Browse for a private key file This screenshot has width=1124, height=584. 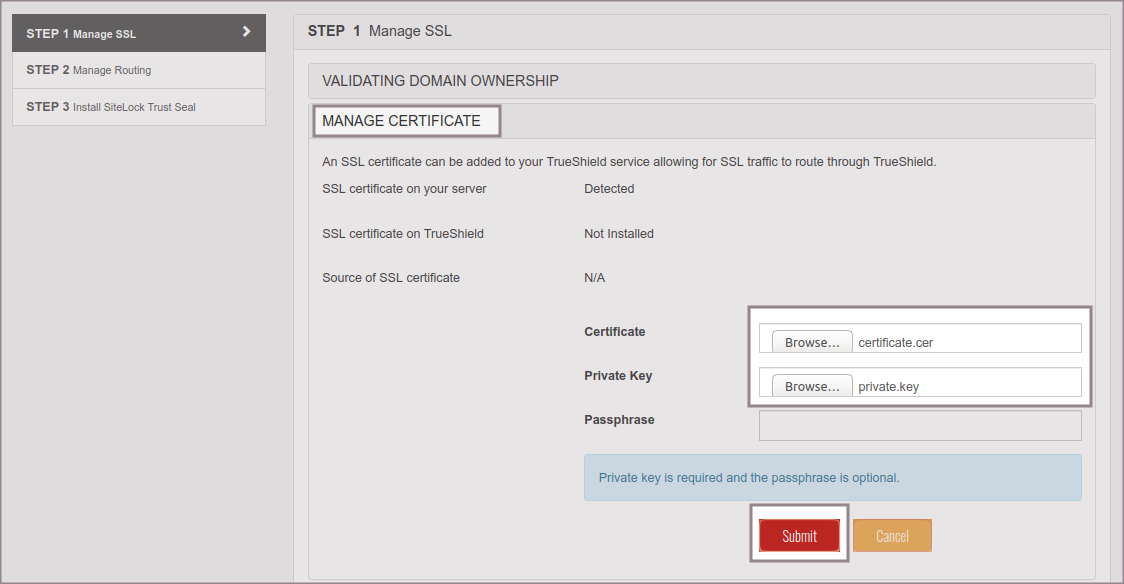[812, 386]
